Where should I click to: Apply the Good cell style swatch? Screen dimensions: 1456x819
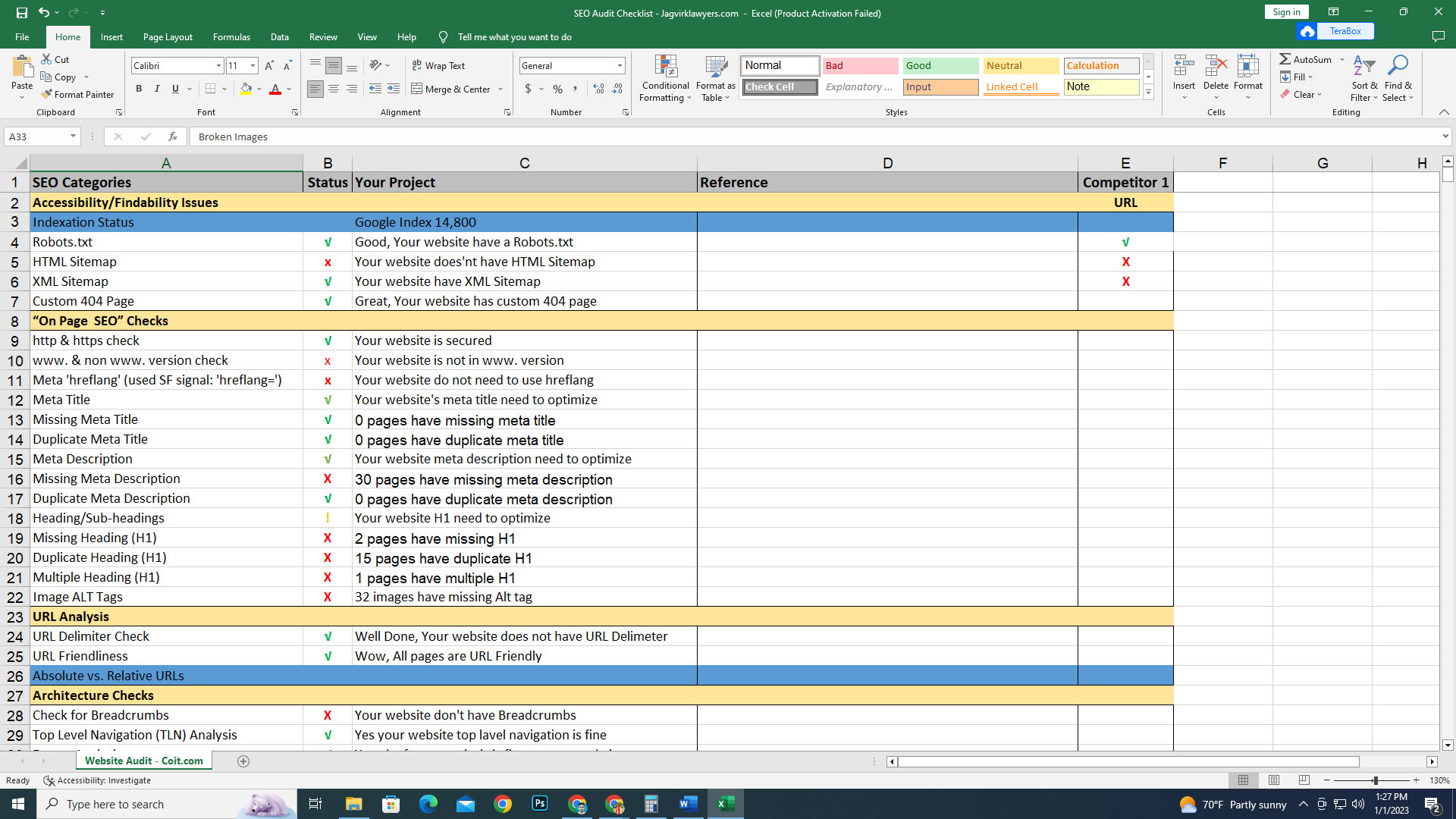(940, 66)
